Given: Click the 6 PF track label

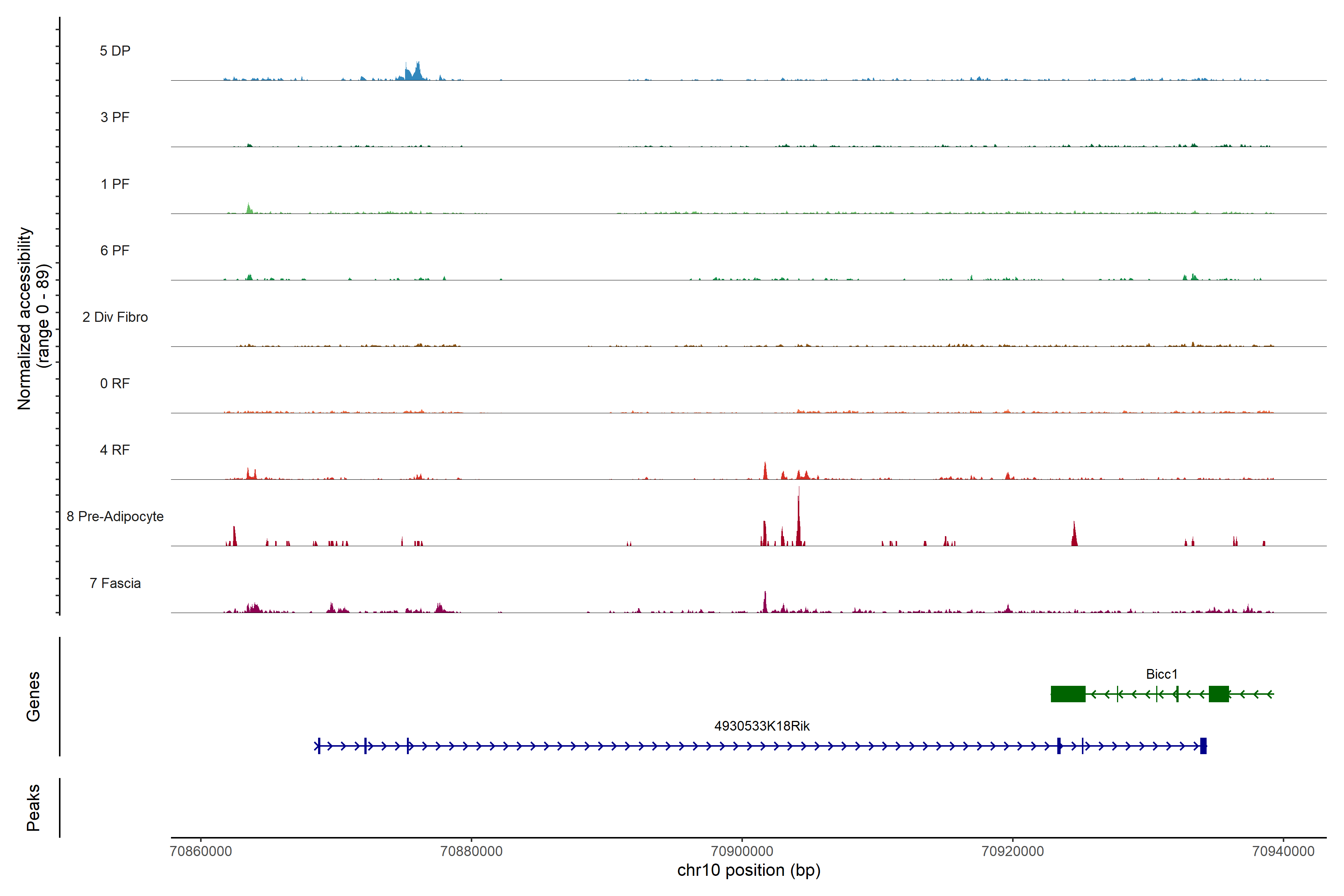Looking at the screenshot, I should (x=115, y=250).
